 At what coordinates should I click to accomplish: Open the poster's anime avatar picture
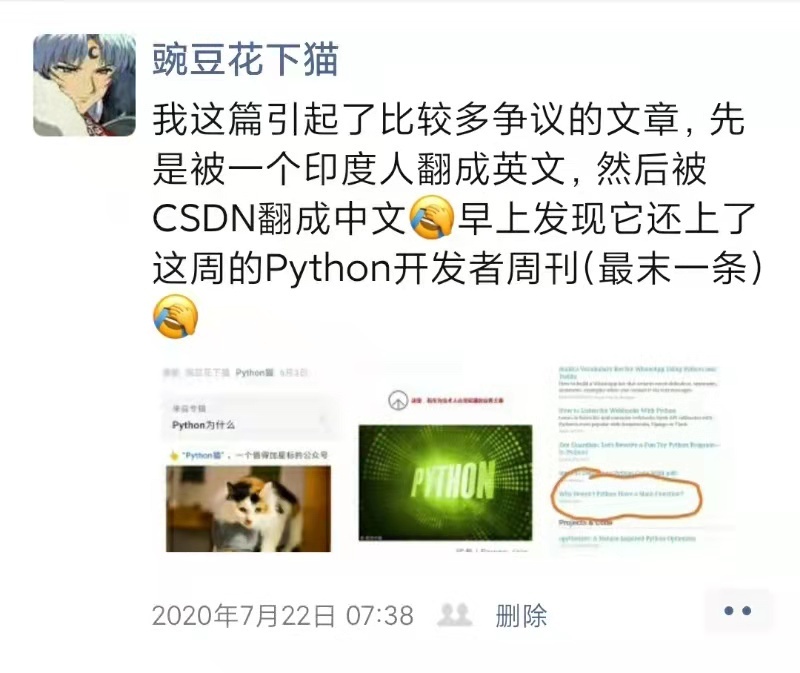[x=85, y=85]
